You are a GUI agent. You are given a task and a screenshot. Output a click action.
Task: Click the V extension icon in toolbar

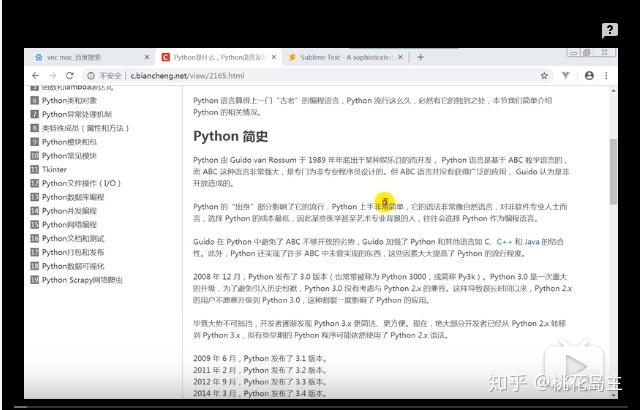(x=566, y=75)
